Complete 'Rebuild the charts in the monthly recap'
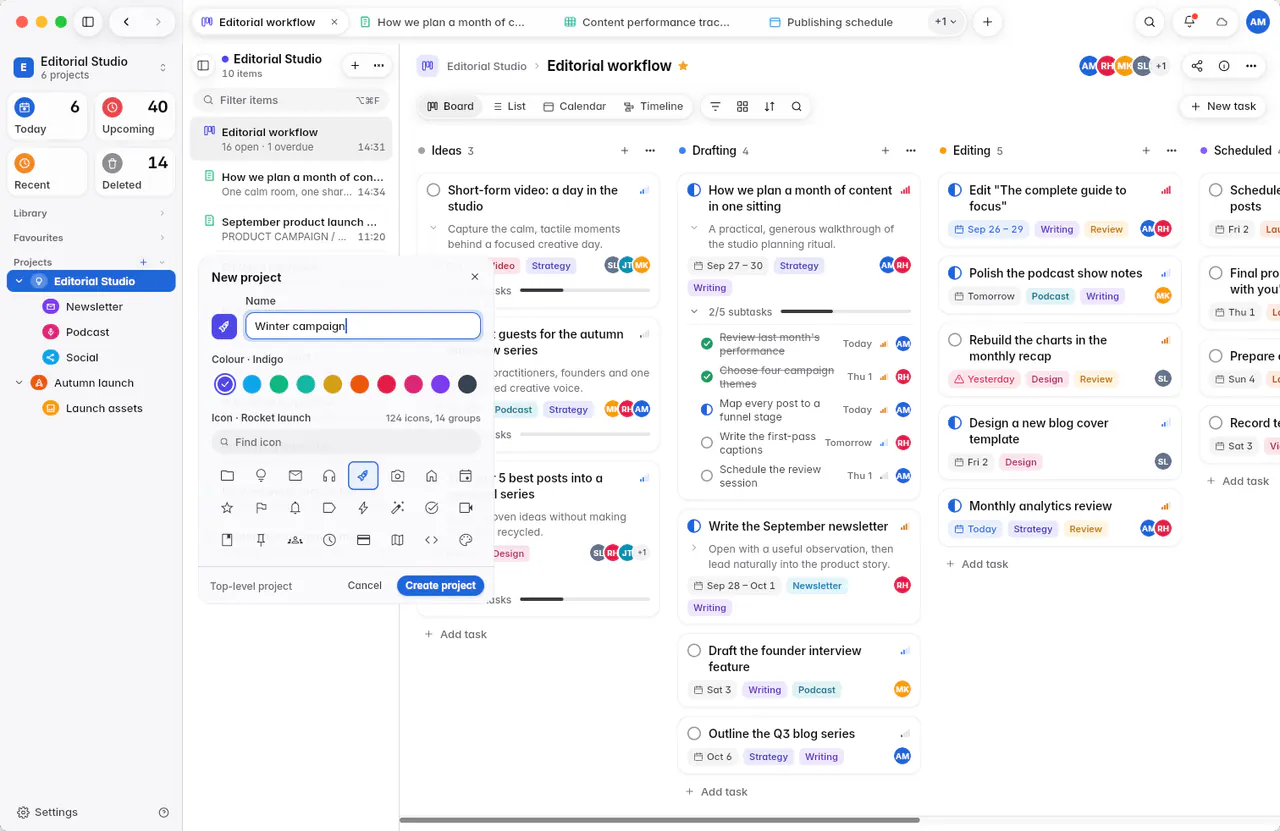 (x=954, y=340)
